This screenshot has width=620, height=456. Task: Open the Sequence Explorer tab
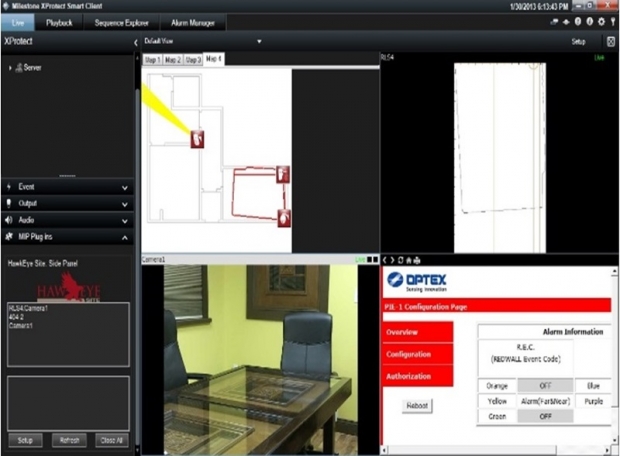(121, 23)
